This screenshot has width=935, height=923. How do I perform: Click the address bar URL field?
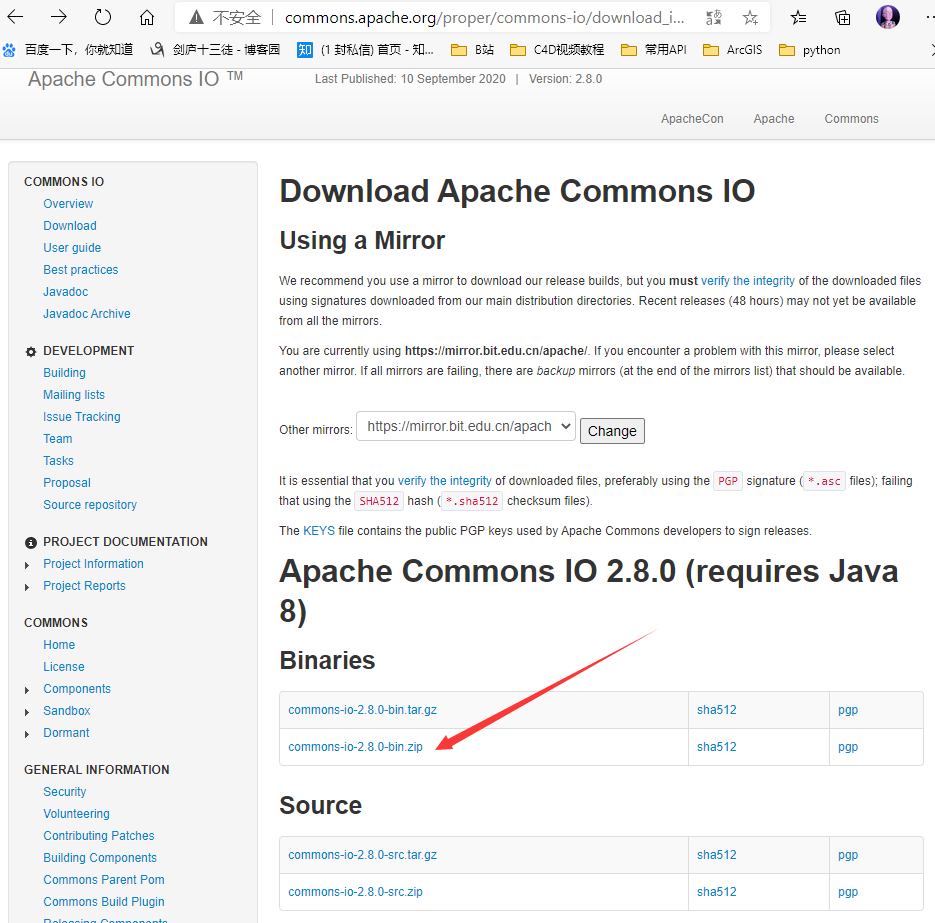pyautogui.click(x=480, y=17)
